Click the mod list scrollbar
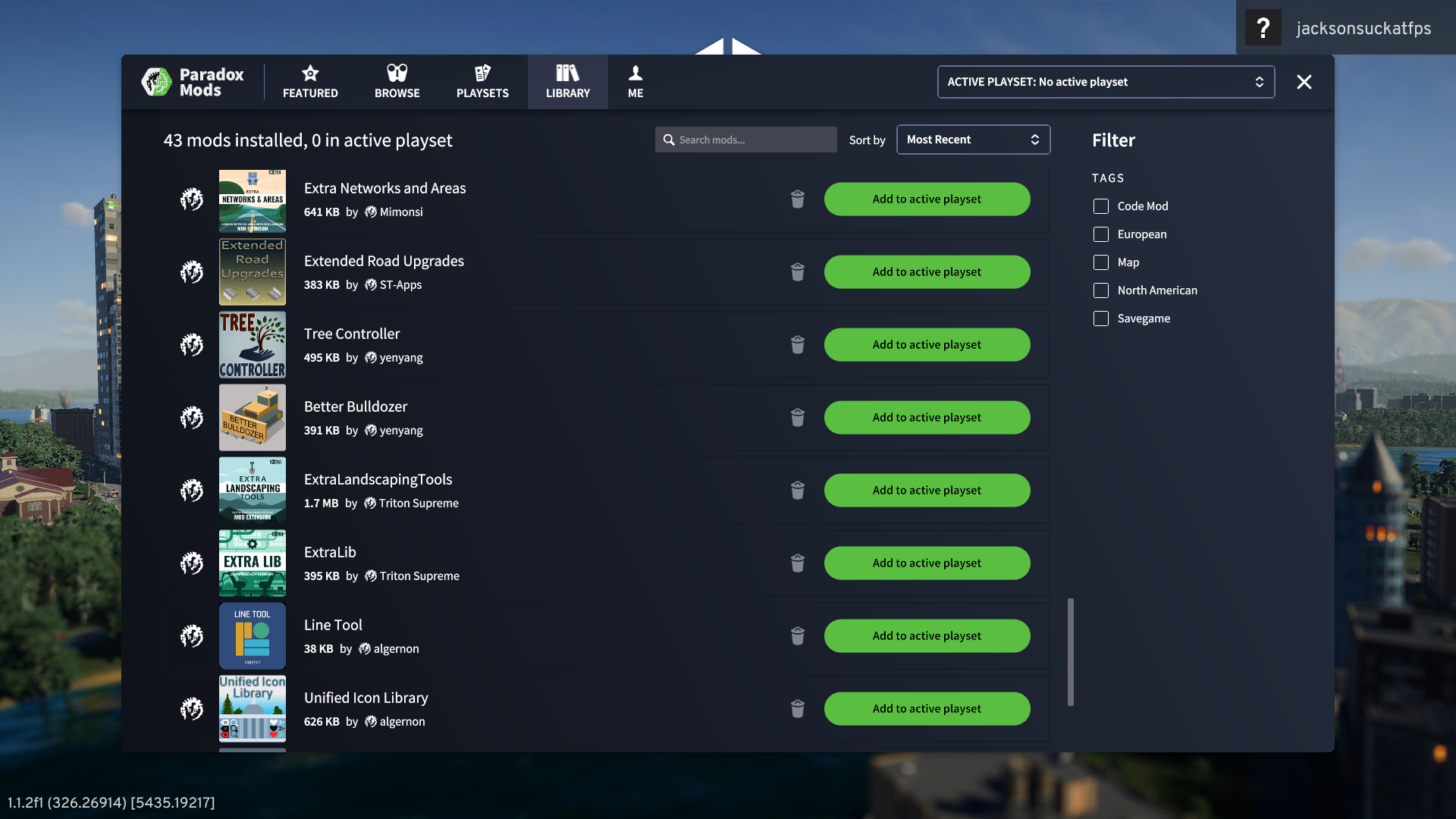 tap(1070, 652)
